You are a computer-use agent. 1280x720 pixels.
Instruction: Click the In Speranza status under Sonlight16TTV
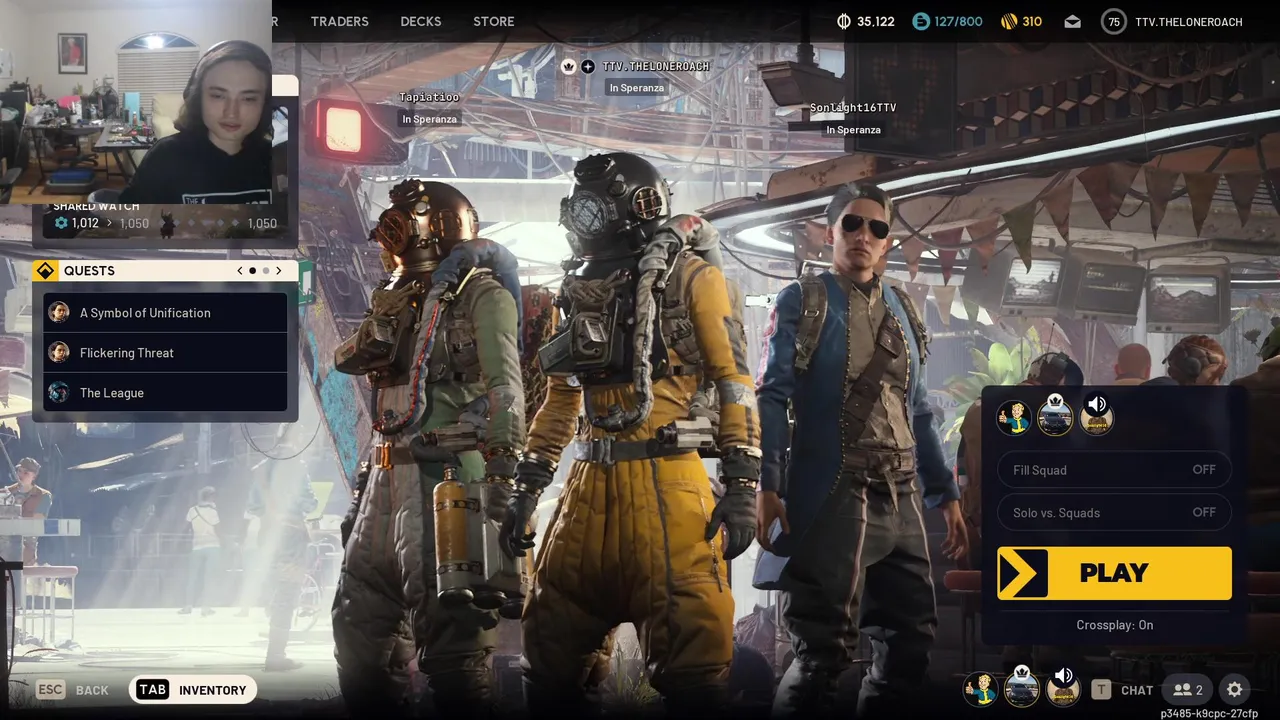click(x=853, y=130)
